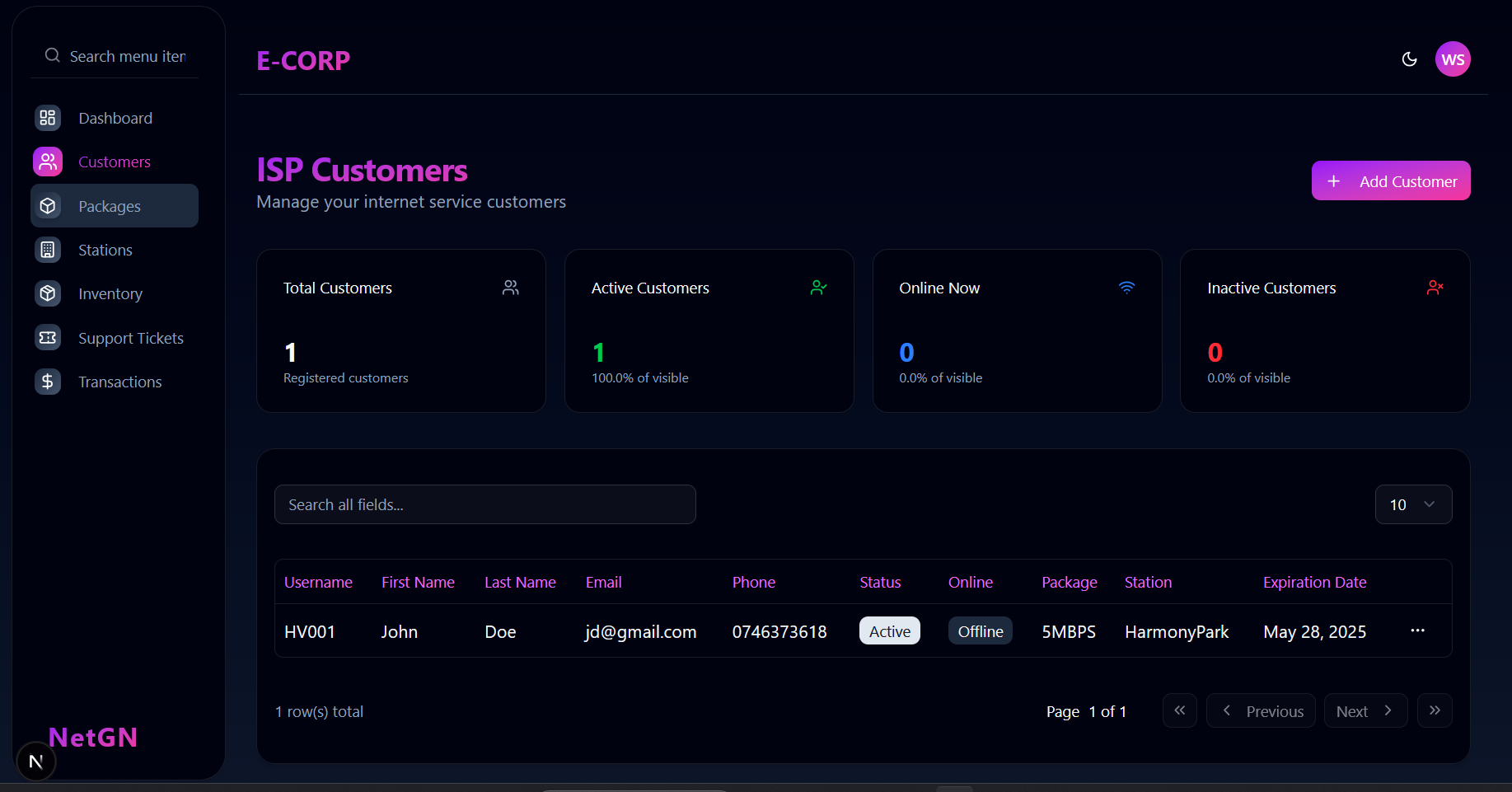Jump to first page with double chevron
1512x792 pixels.
[1179, 710]
